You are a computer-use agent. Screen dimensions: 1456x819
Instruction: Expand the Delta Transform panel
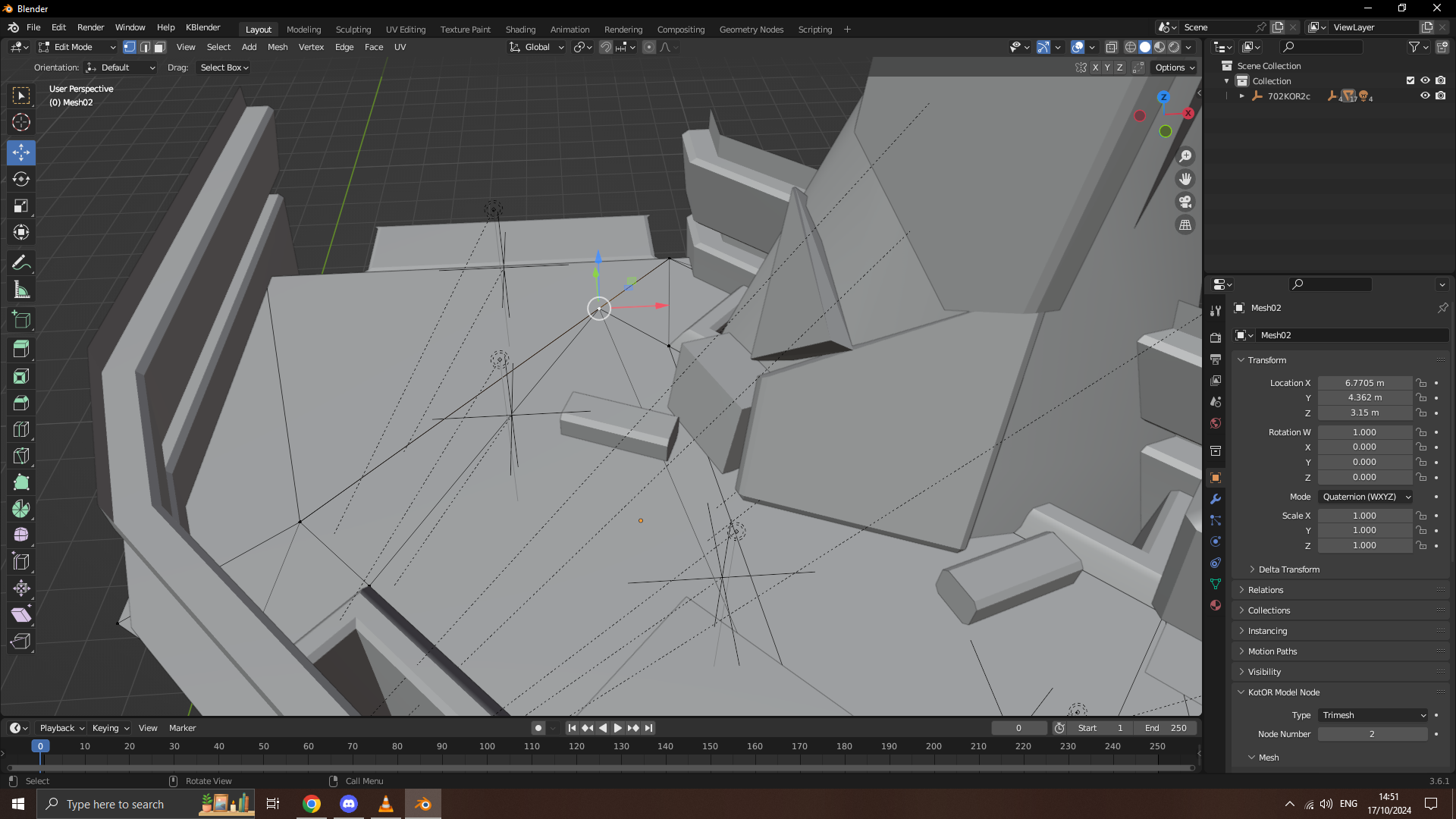coord(1289,570)
